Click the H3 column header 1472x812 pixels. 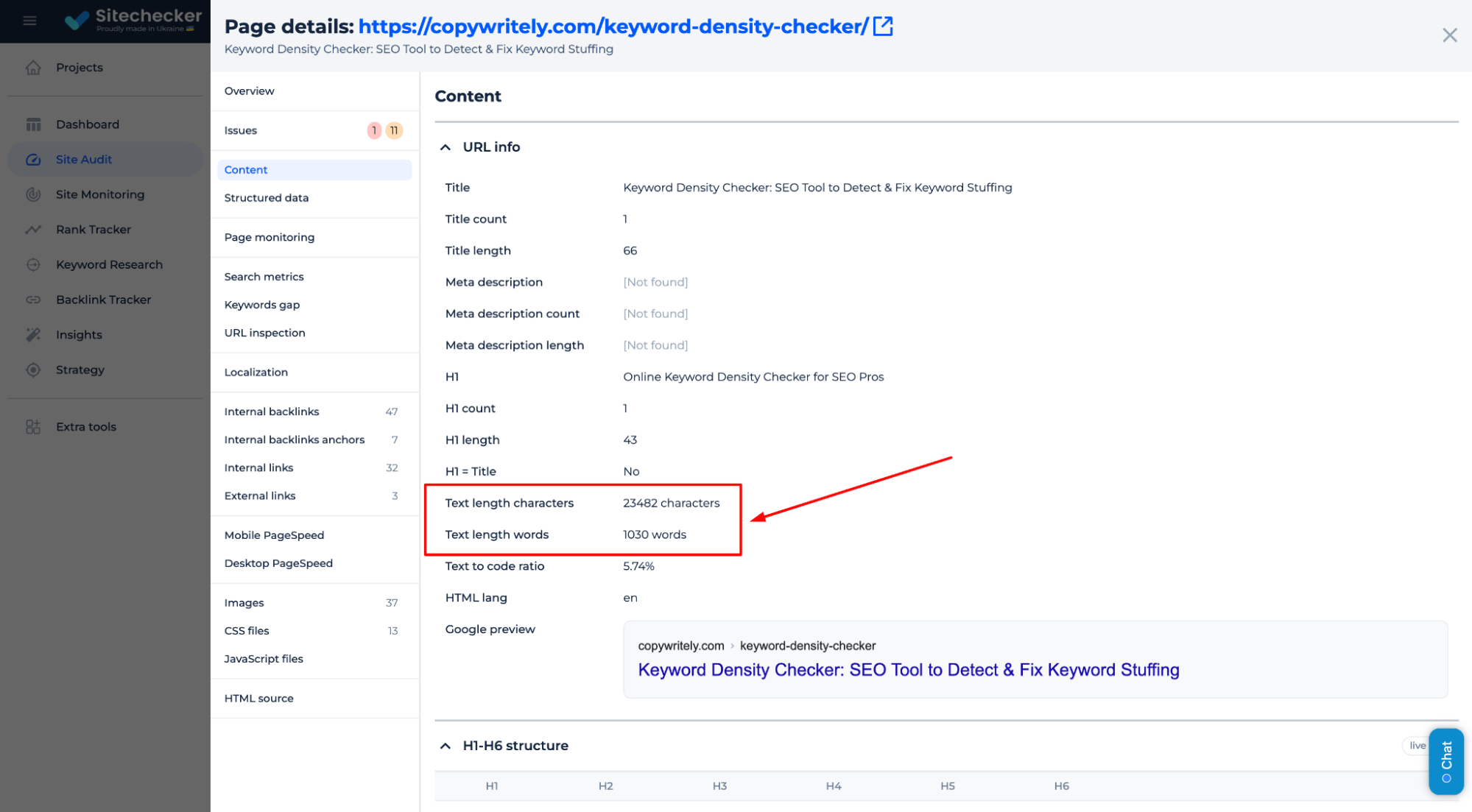tap(719, 786)
